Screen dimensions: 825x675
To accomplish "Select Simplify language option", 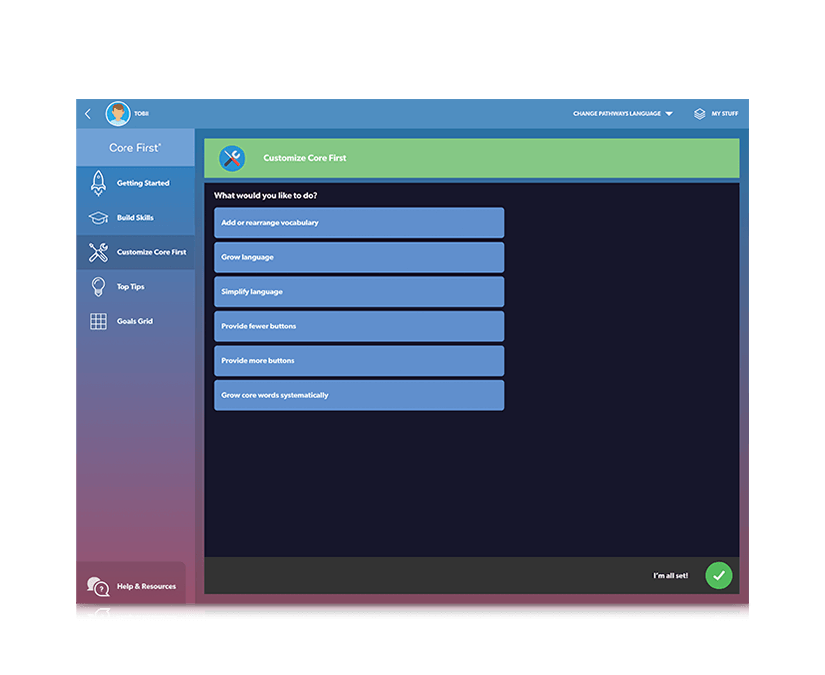I will point(358,291).
